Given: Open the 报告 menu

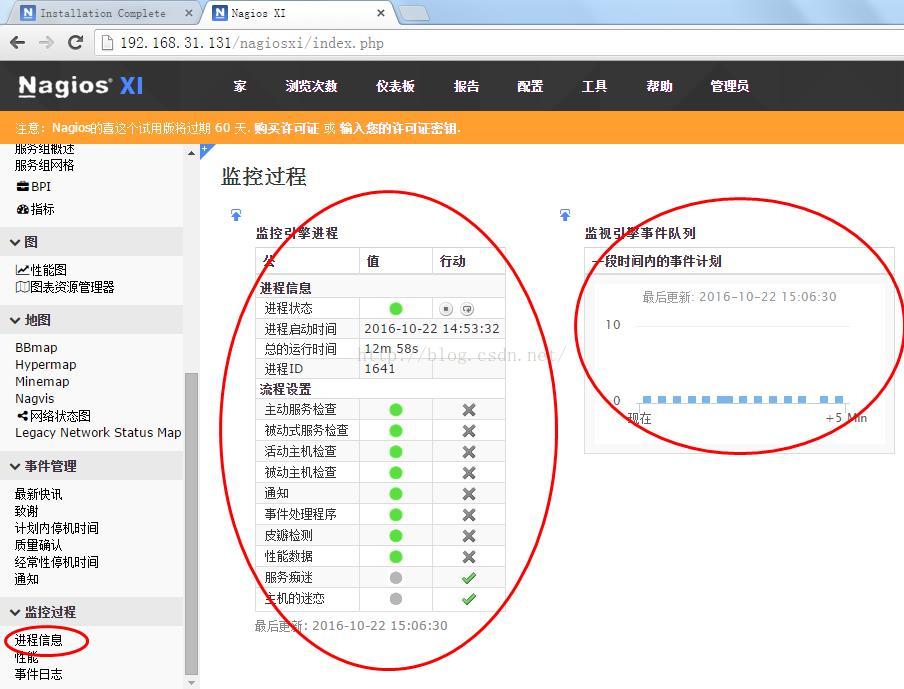Looking at the screenshot, I should click(466, 86).
